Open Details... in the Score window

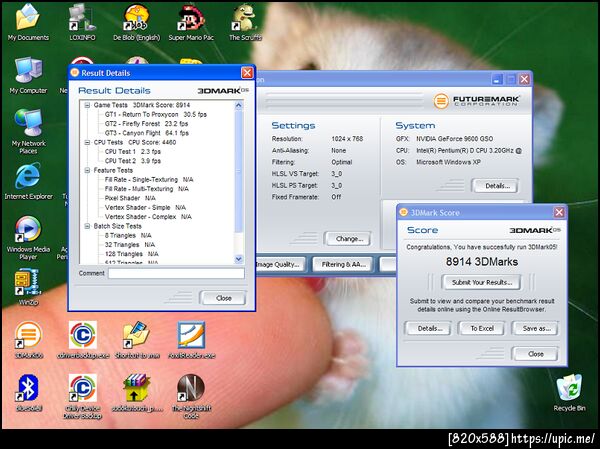coord(430,328)
